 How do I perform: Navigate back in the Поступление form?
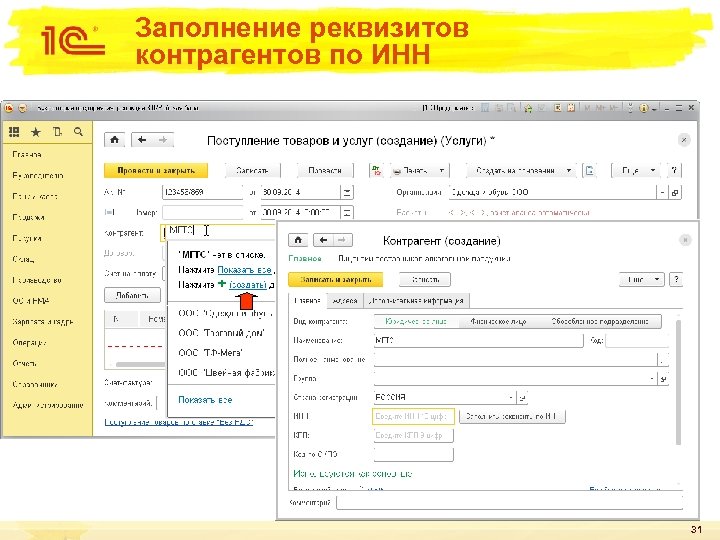(142, 140)
